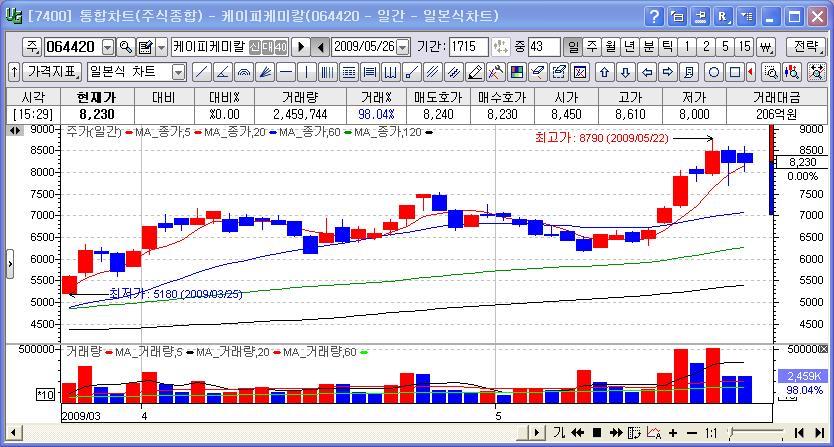Click the fast-forward double-right arrow control
The width and height of the screenshot is (834, 447).
[615, 433]
